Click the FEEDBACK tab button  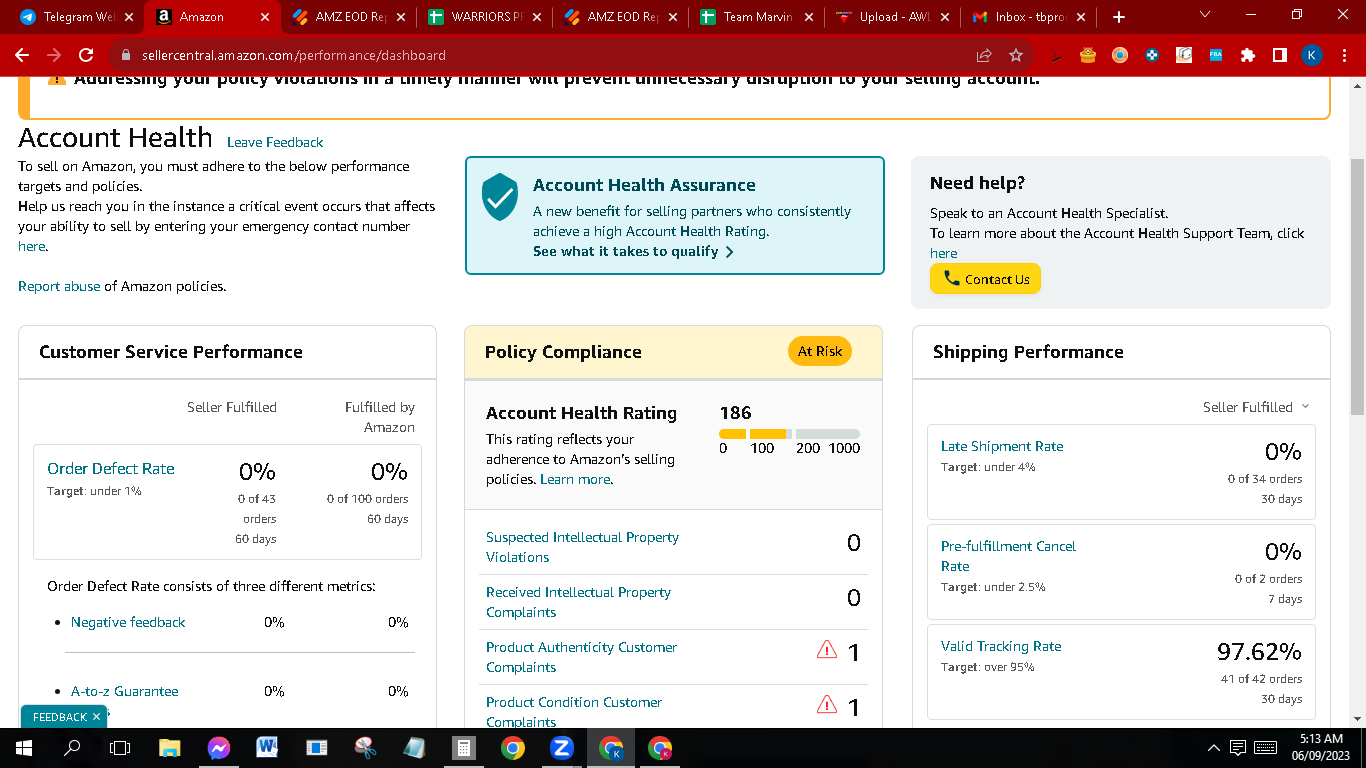60,716
